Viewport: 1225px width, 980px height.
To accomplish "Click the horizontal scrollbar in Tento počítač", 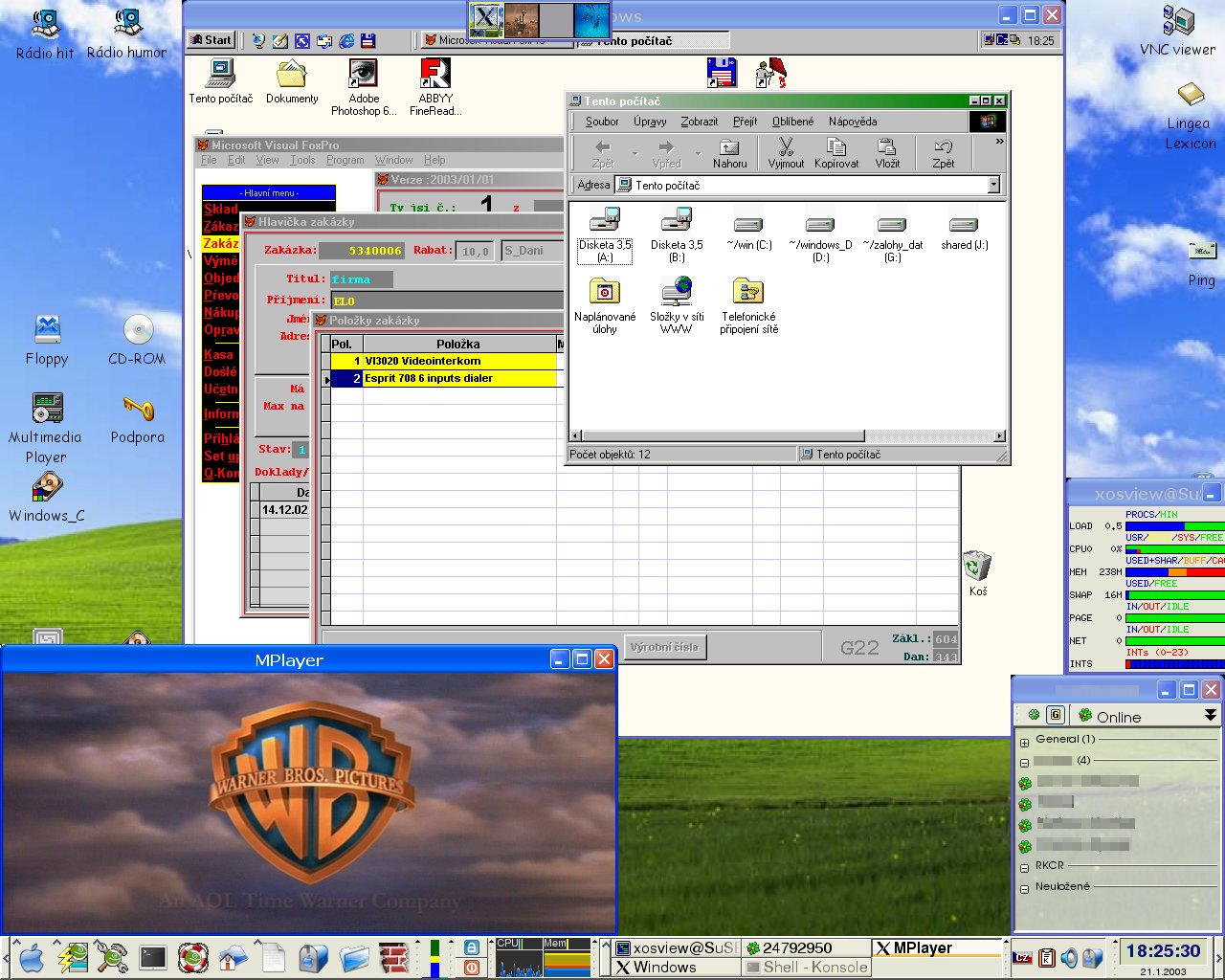I will [x=786, y=436].
